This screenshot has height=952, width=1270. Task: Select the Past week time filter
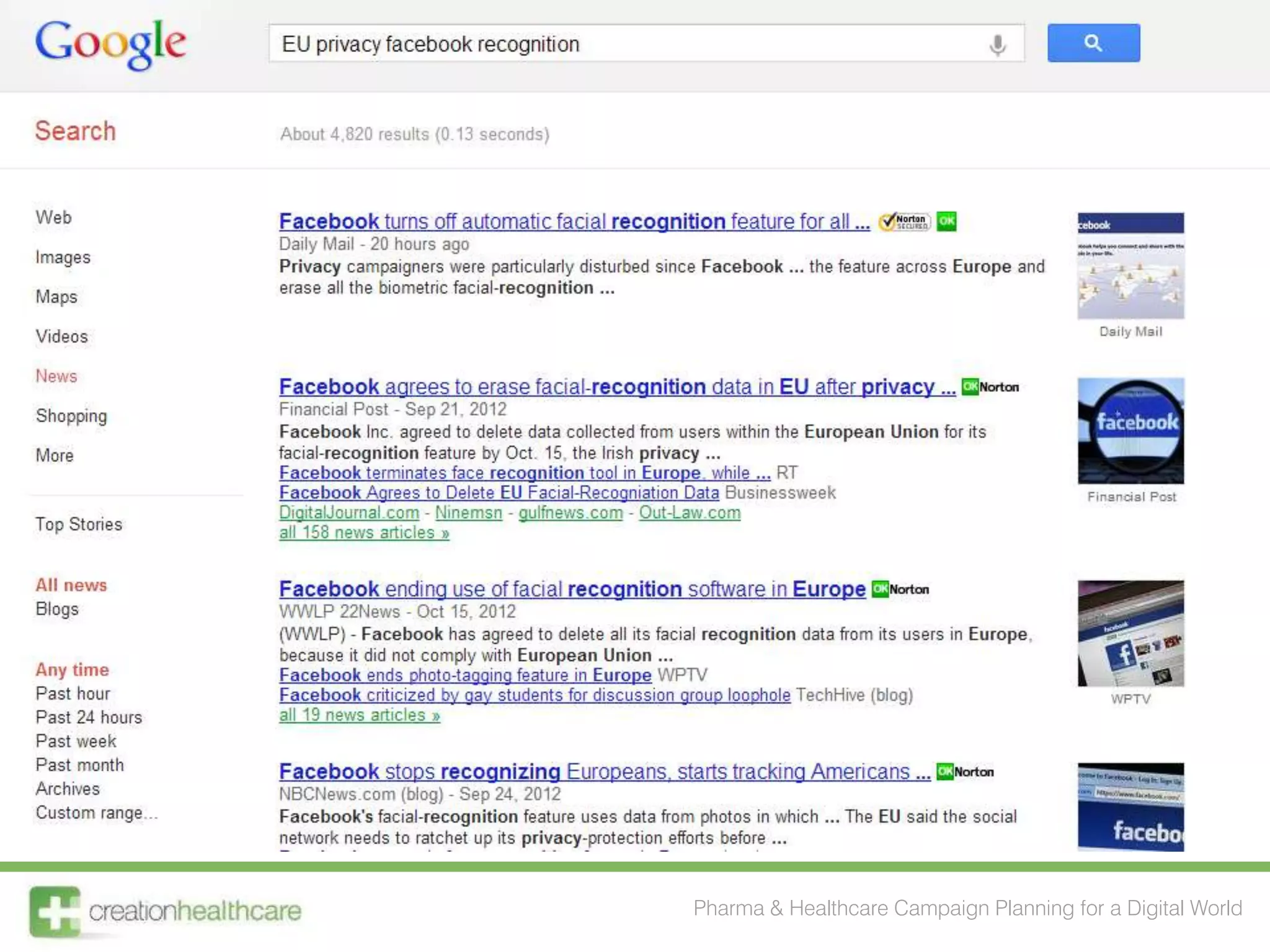point(76,741)
